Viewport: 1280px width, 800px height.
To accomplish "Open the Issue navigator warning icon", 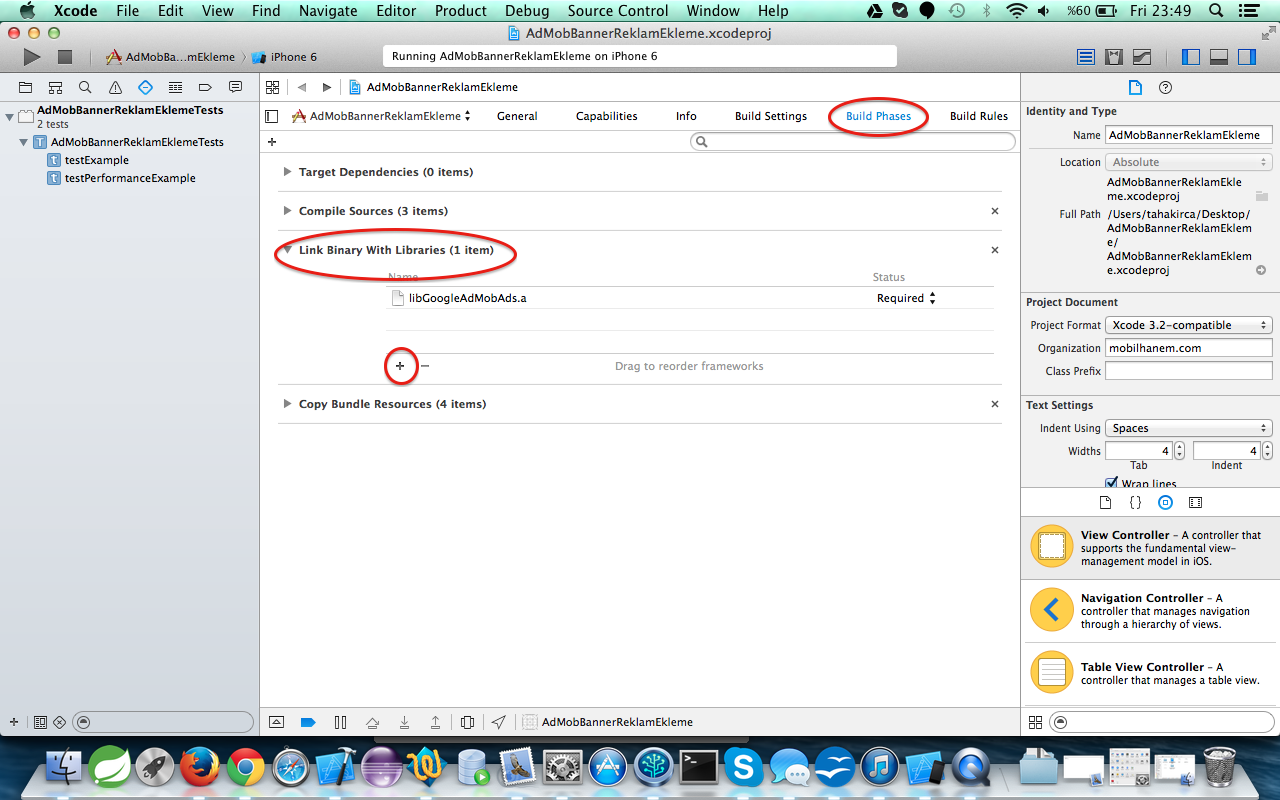I will click(x=116, y=87).
